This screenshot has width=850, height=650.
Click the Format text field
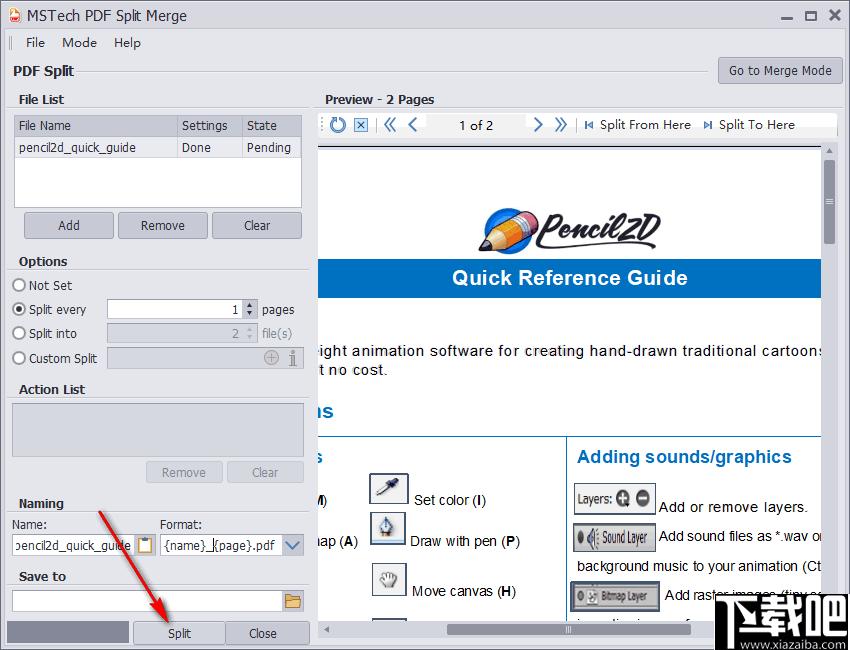point(221,545)
